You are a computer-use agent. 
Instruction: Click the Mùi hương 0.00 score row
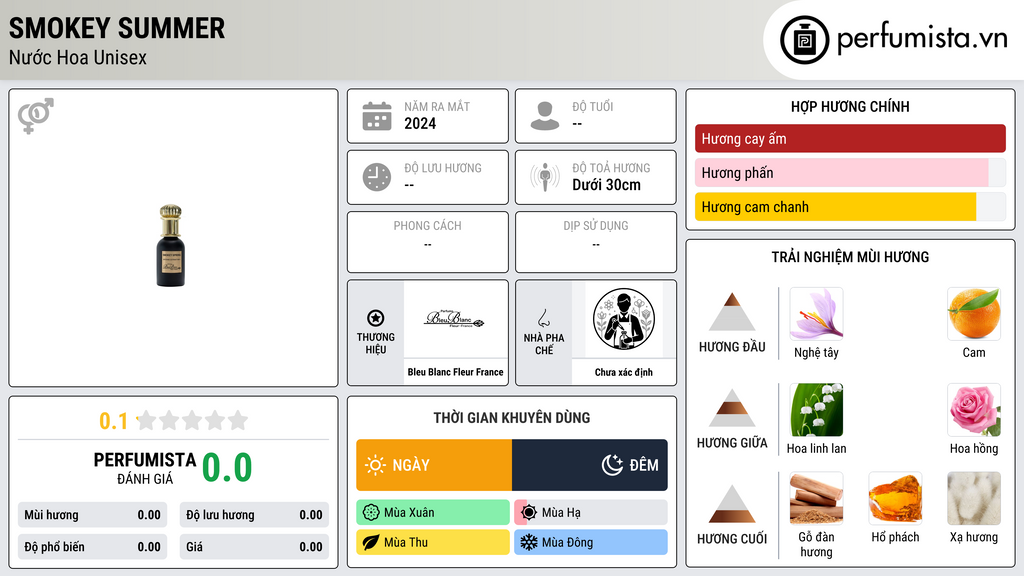click(92, 515)
